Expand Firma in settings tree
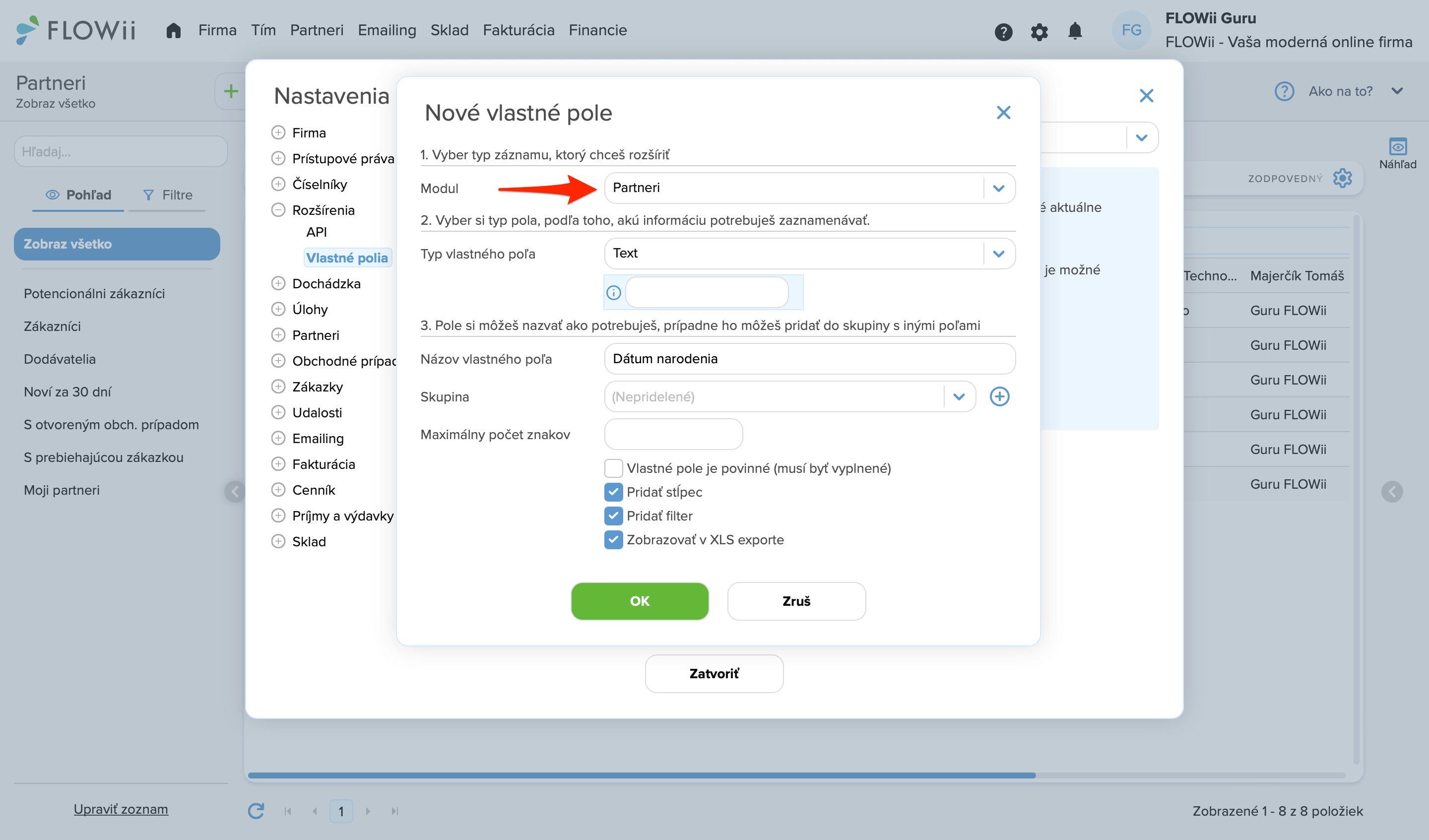Screen dimensions: 1429x840 coord(278,132)
